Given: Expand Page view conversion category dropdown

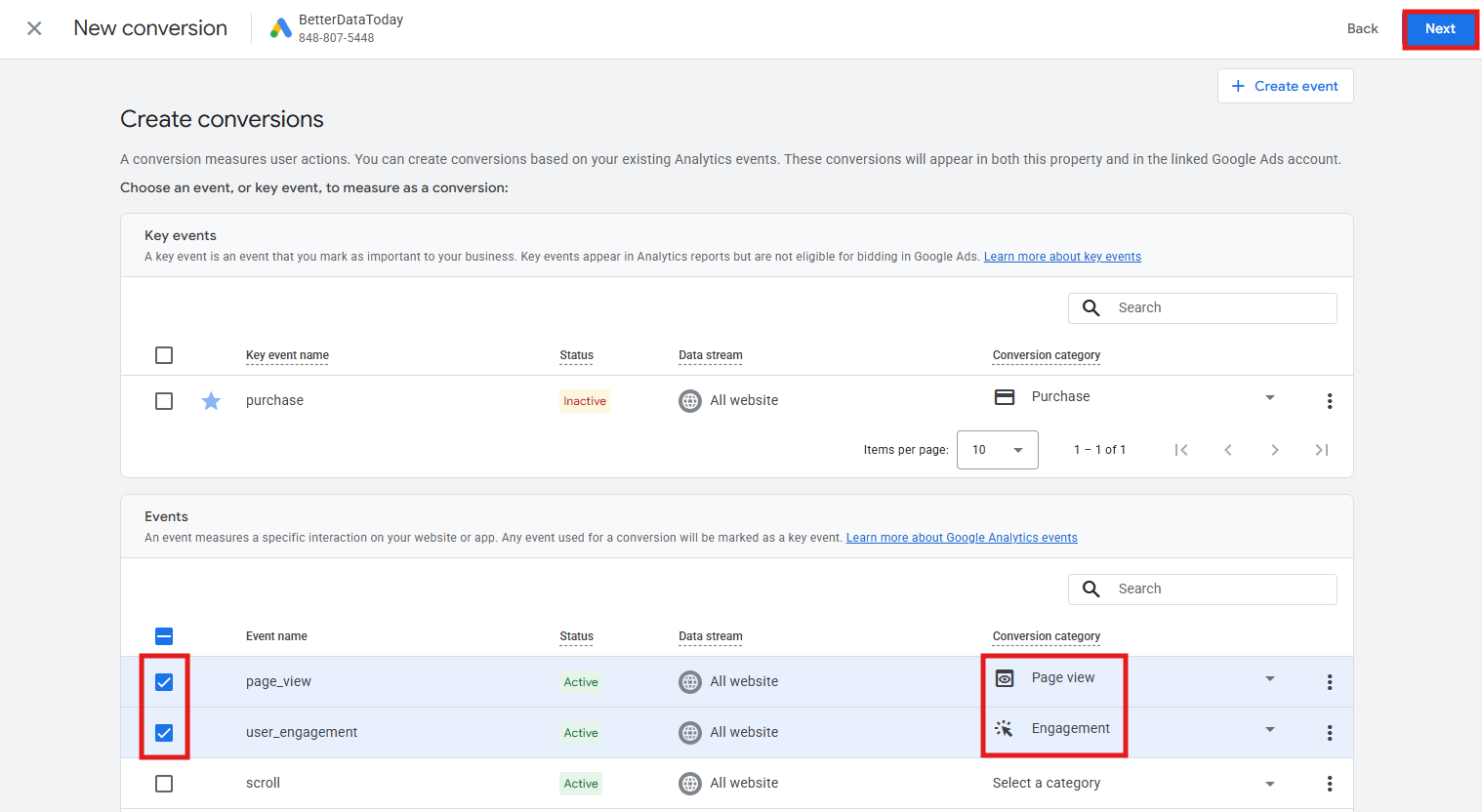Looking at the screenshot, I should 1270,678.
